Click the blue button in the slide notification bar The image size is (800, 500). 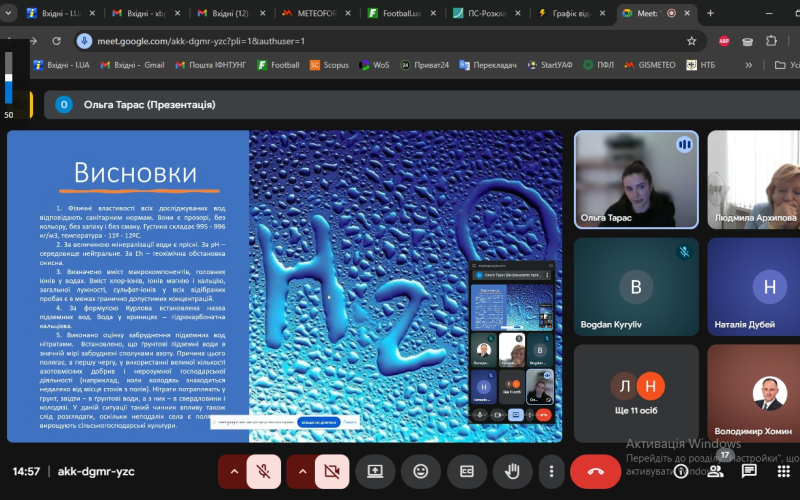(318, 422)
